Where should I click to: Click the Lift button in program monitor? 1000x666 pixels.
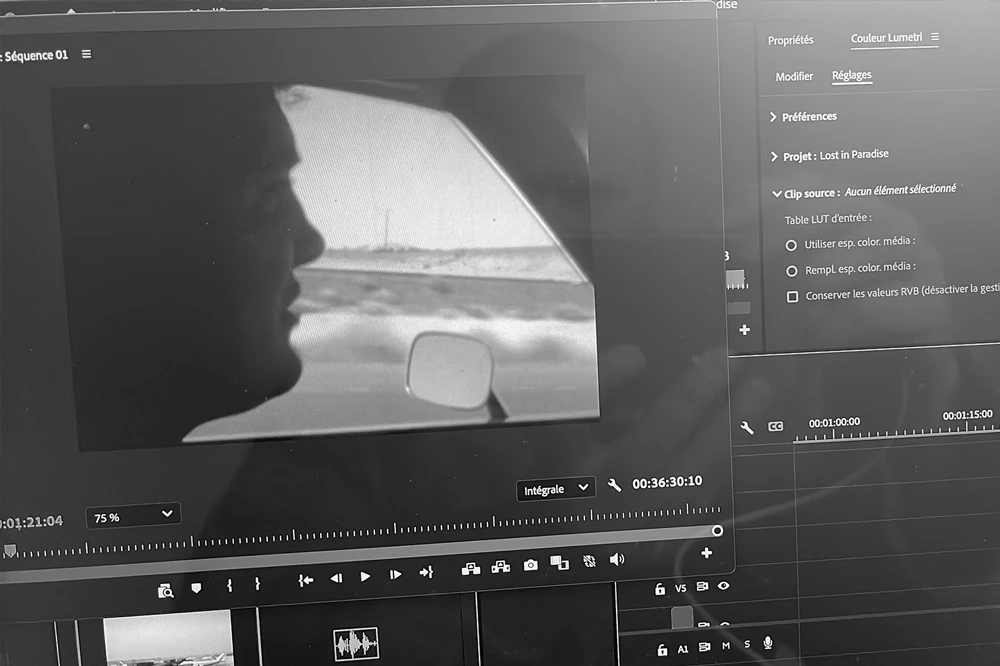point(471,569)
